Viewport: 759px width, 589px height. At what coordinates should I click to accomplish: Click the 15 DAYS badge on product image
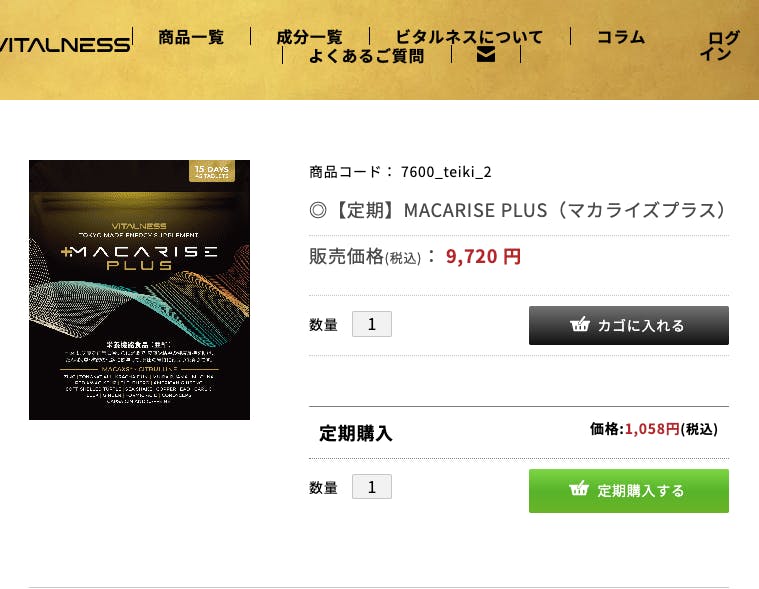tap(212, 171)
